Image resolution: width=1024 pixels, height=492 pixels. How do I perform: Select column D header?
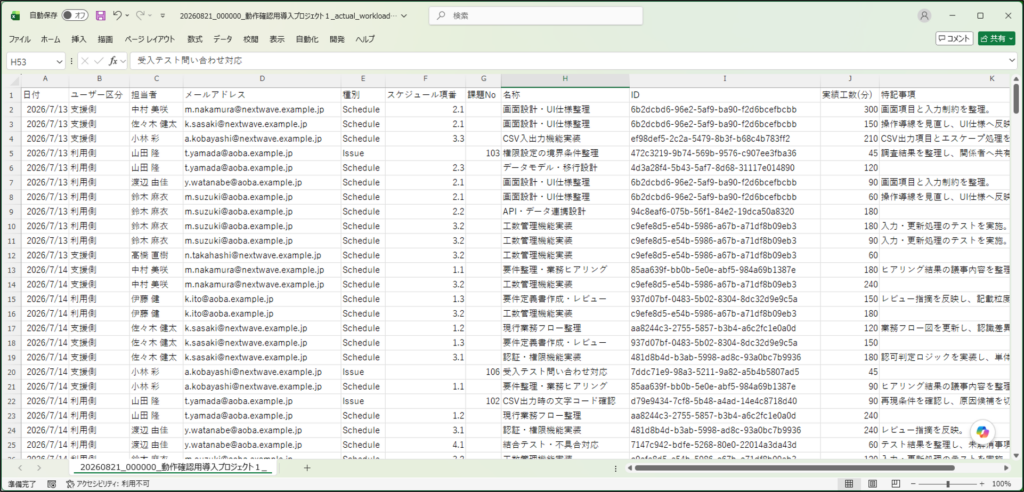pos(262,78)
